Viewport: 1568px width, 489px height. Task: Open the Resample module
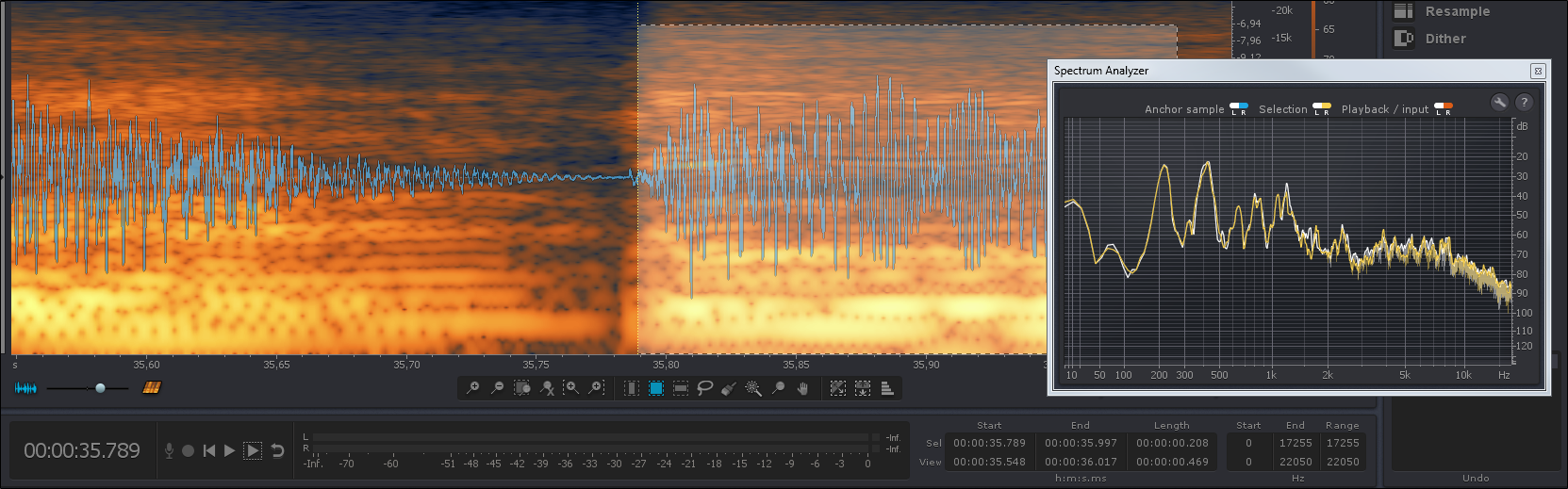(x=1458, y=11)
